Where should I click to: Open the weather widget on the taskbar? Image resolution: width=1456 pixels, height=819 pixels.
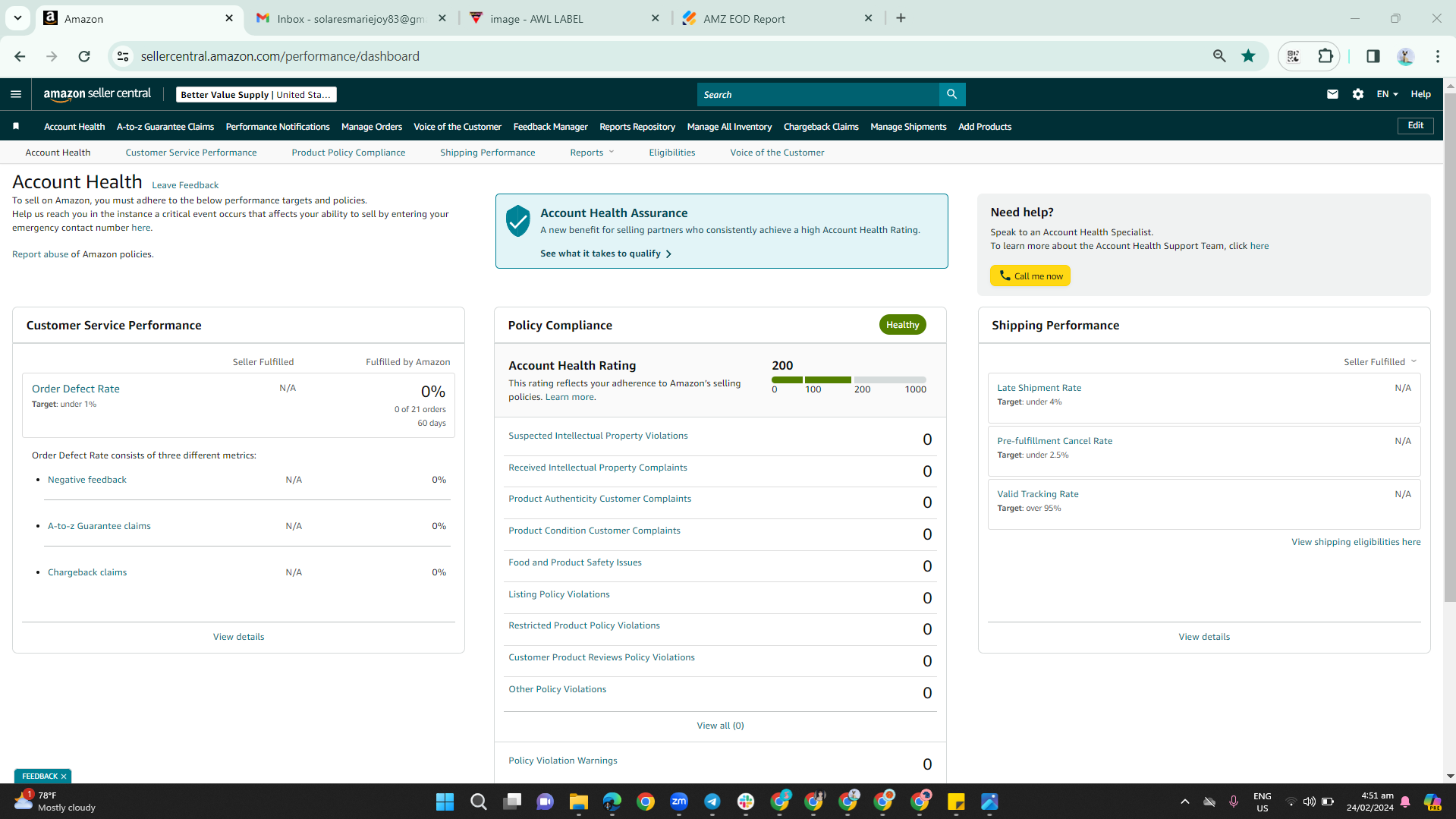[x=55, y=802]
